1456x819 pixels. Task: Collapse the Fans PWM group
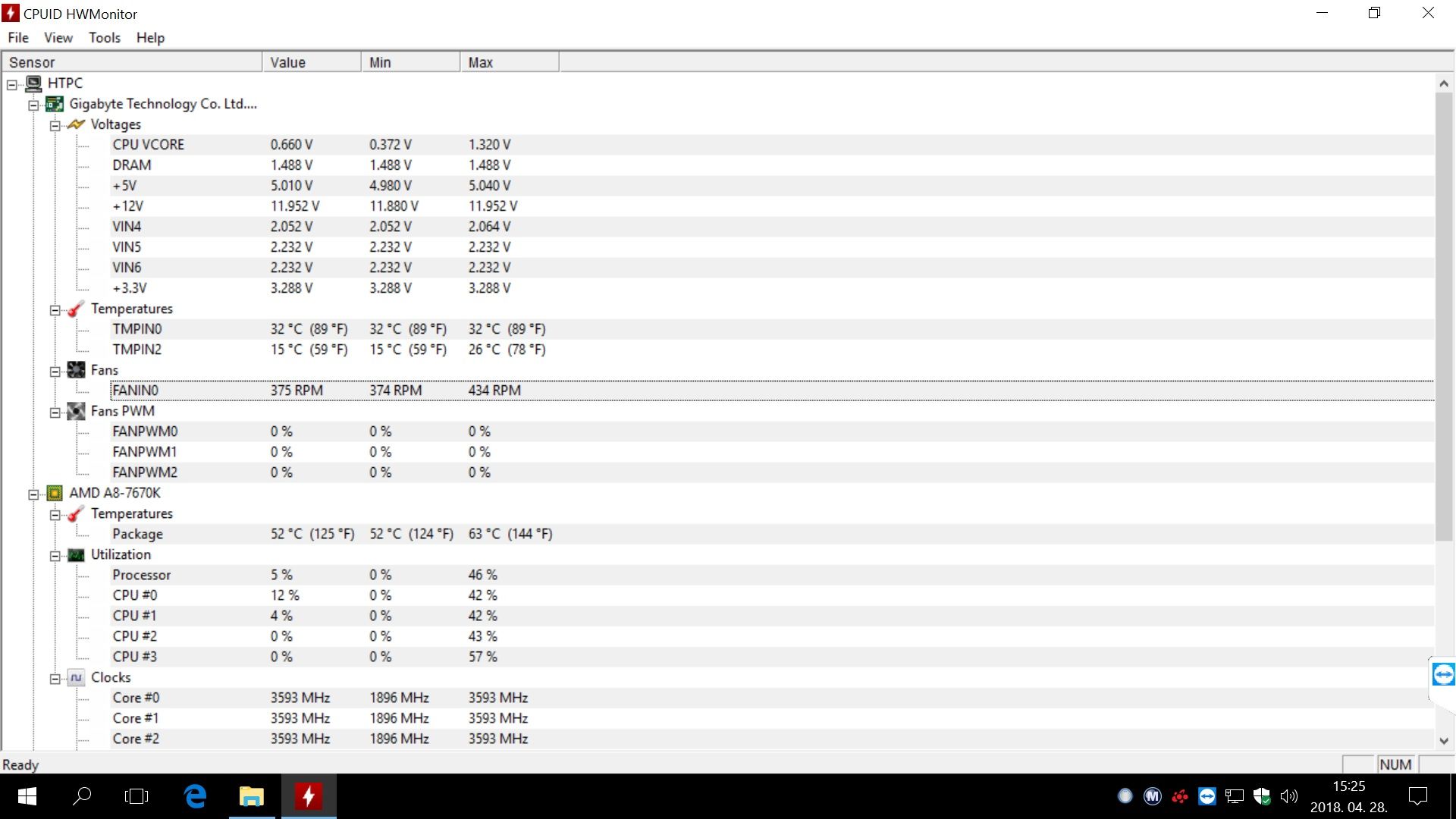click(55, 413)
